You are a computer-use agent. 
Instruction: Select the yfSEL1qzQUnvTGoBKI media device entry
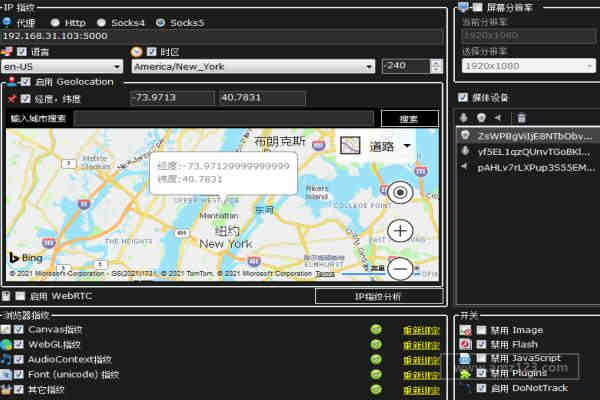point(528,151)
